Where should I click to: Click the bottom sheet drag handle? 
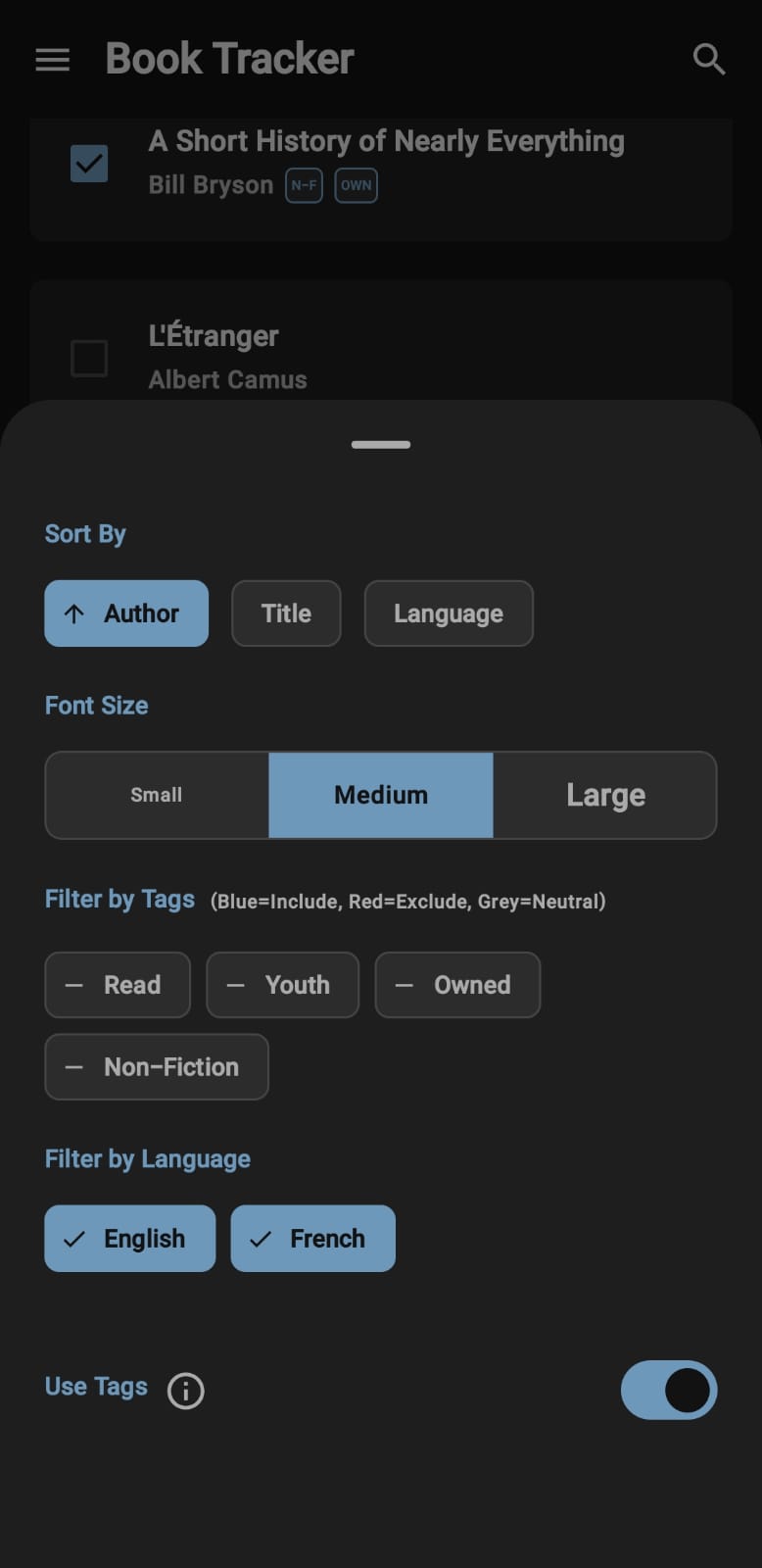point(381,445)
